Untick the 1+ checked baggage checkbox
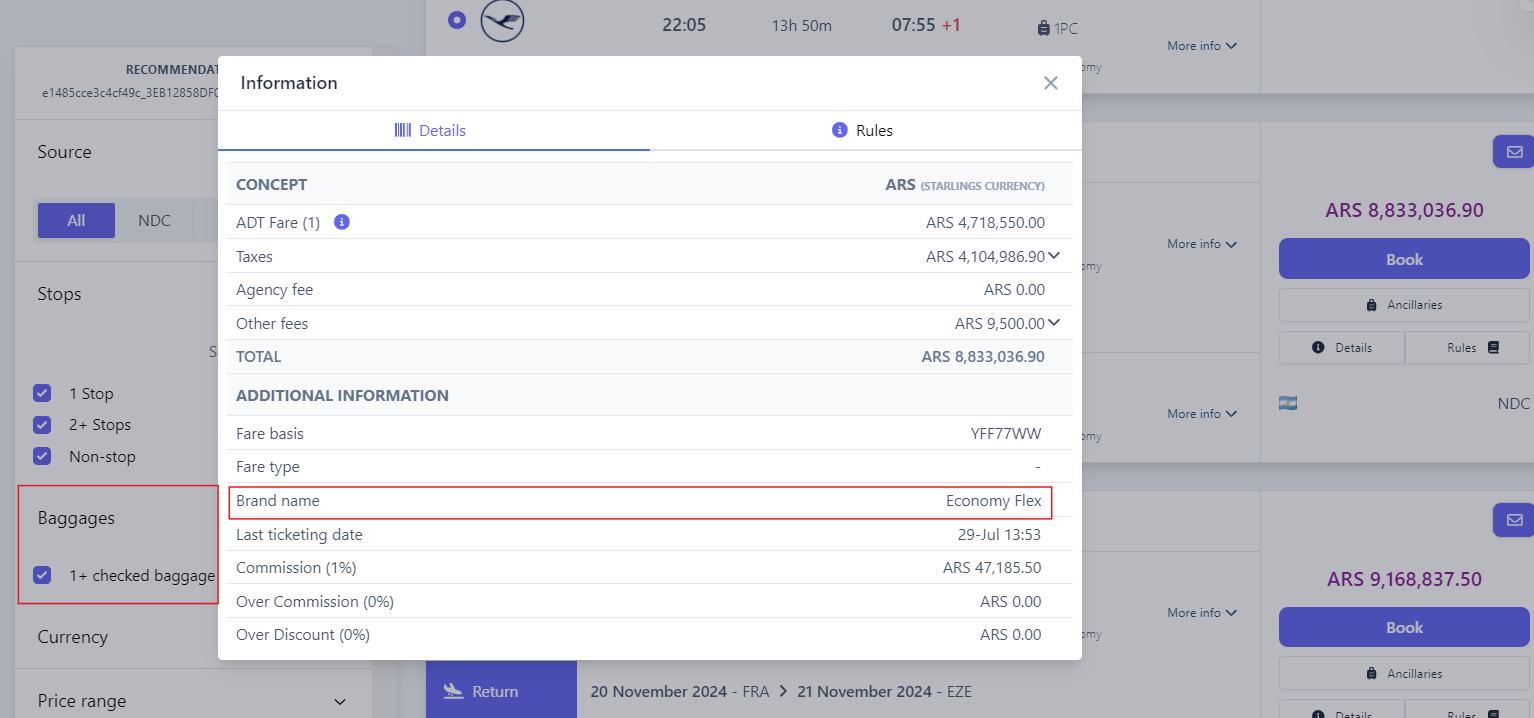Image resolution: width=1534 pixels, height=718 pixels. point(42,575)
